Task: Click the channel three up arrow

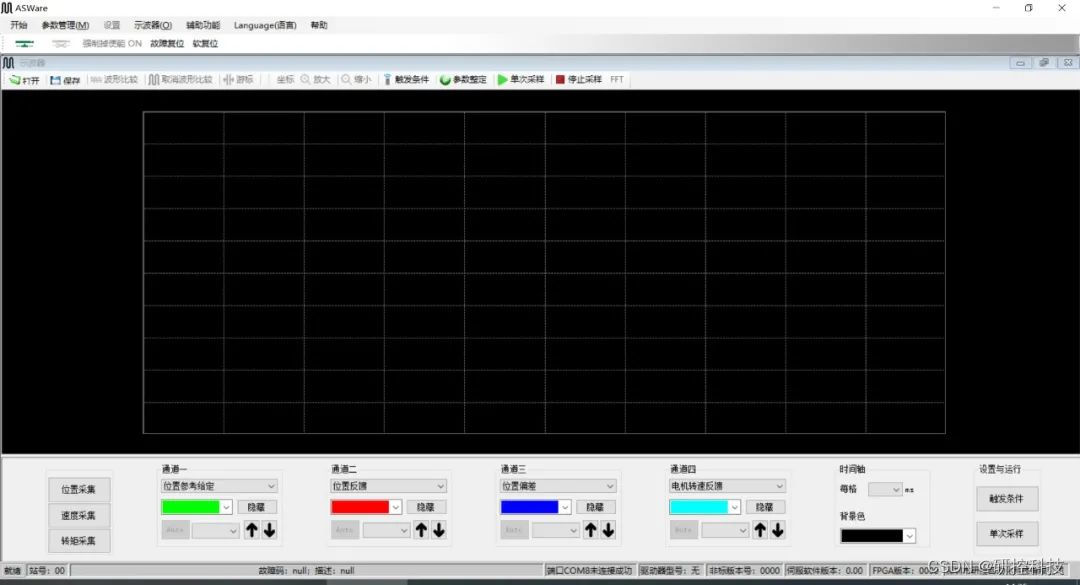Action: (x=591, y=530)
